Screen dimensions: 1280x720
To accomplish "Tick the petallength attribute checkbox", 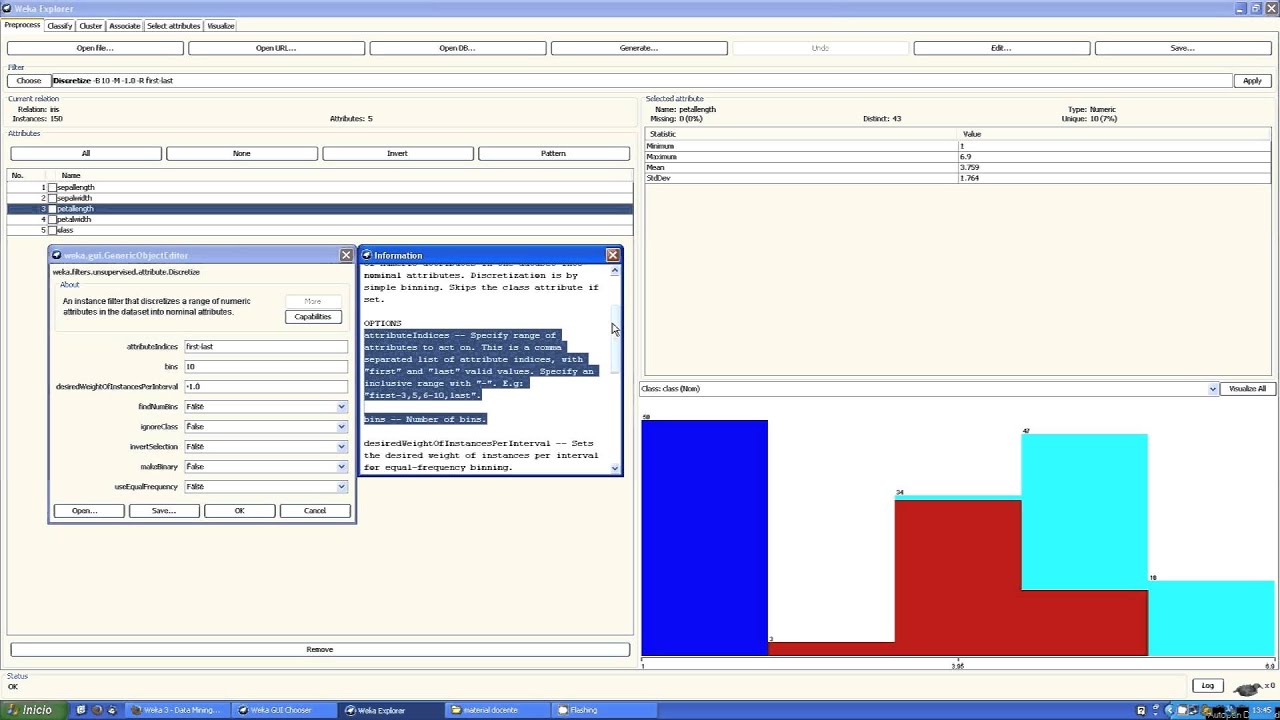I will click(53, 209).
